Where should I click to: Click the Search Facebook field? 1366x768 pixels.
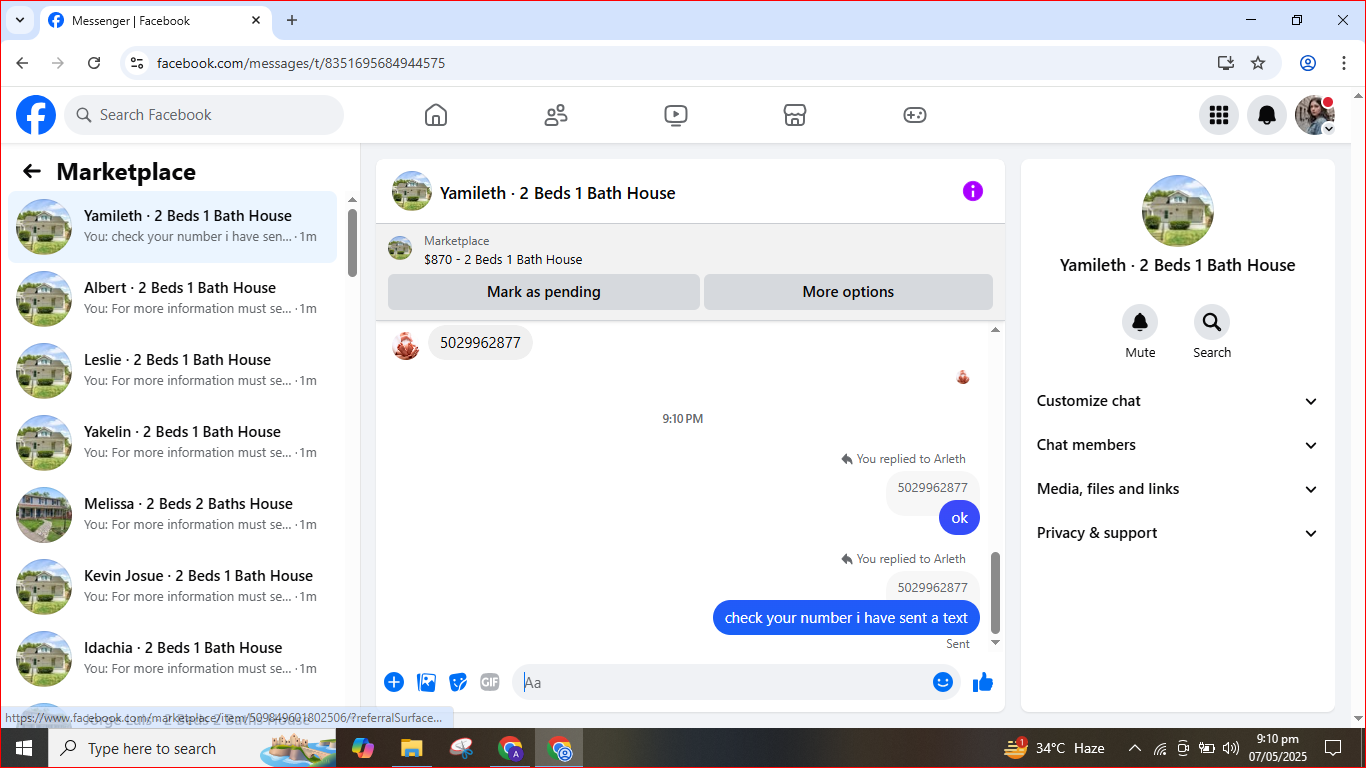(x=204, y=115)
